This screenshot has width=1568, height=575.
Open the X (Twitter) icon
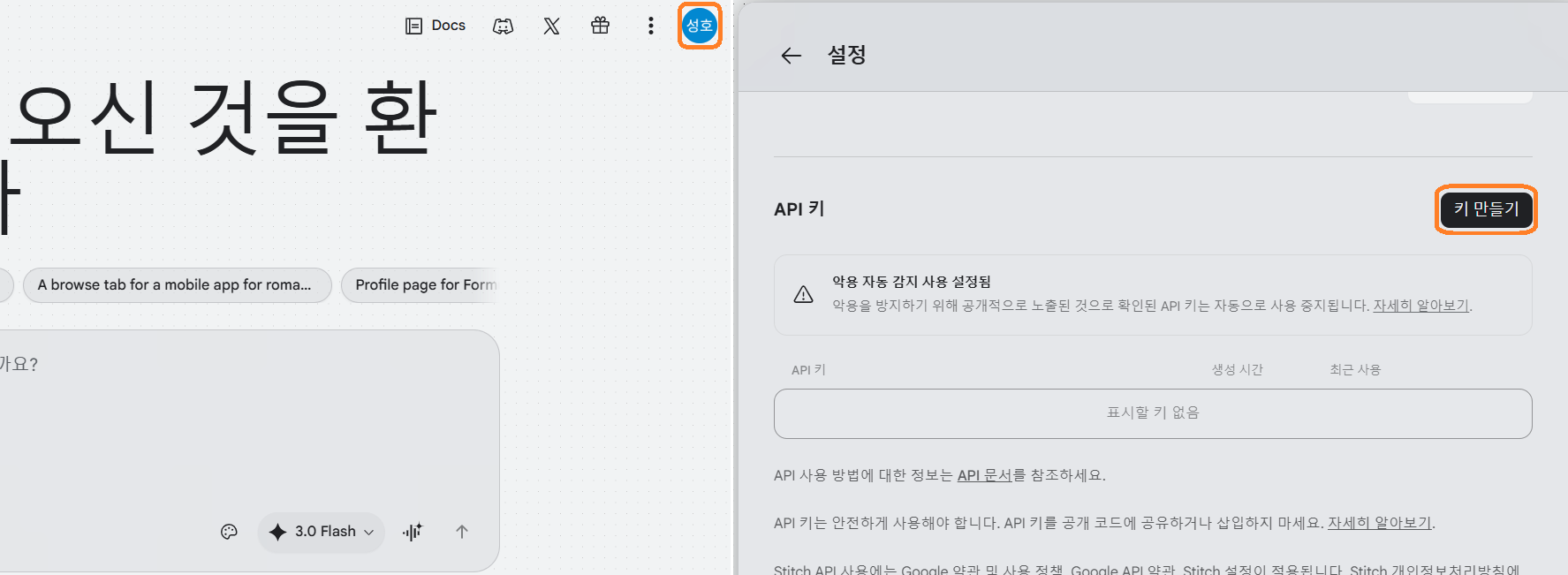(x=551, y=26)
